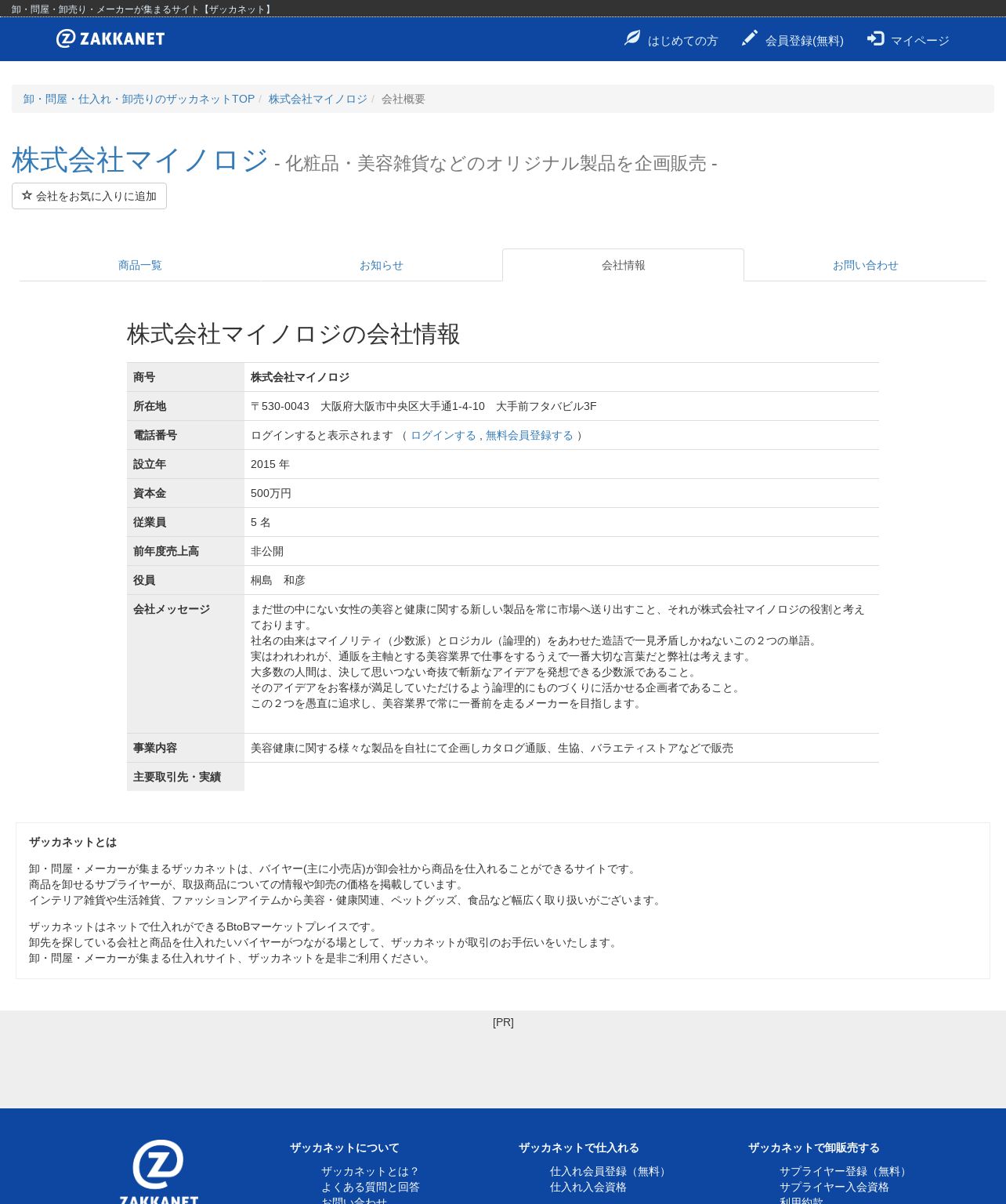Click the ザッカネットとは heading in the info box

click(73, 842)
